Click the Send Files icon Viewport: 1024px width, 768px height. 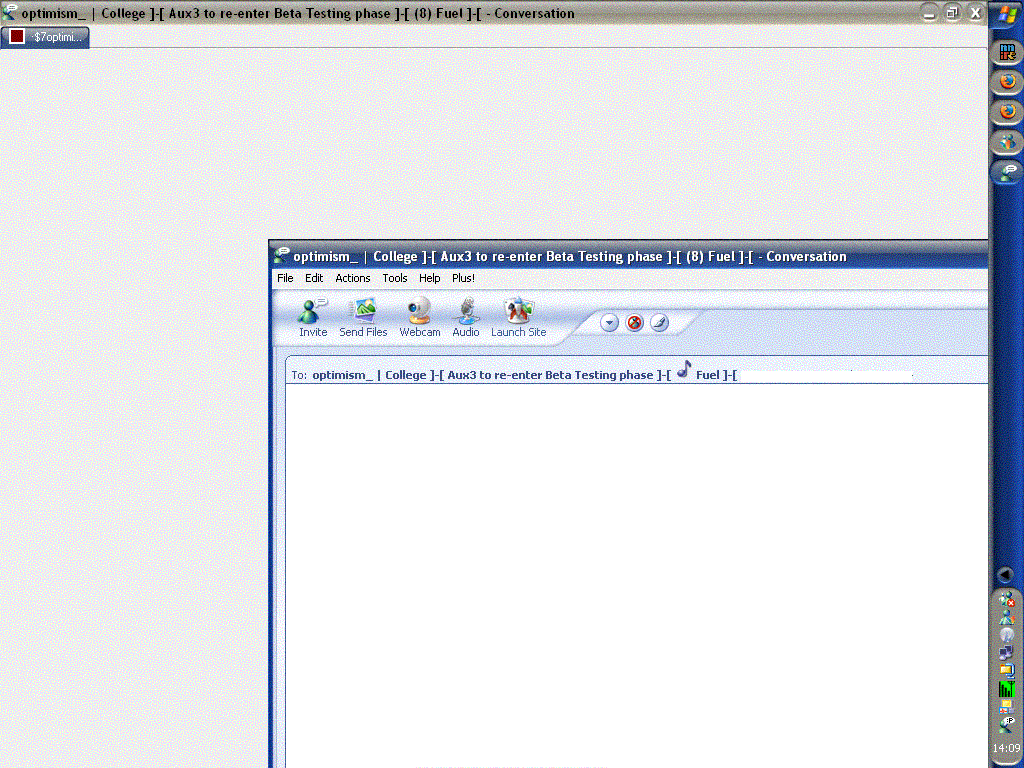pyautogui.click(x=363, y=316)
